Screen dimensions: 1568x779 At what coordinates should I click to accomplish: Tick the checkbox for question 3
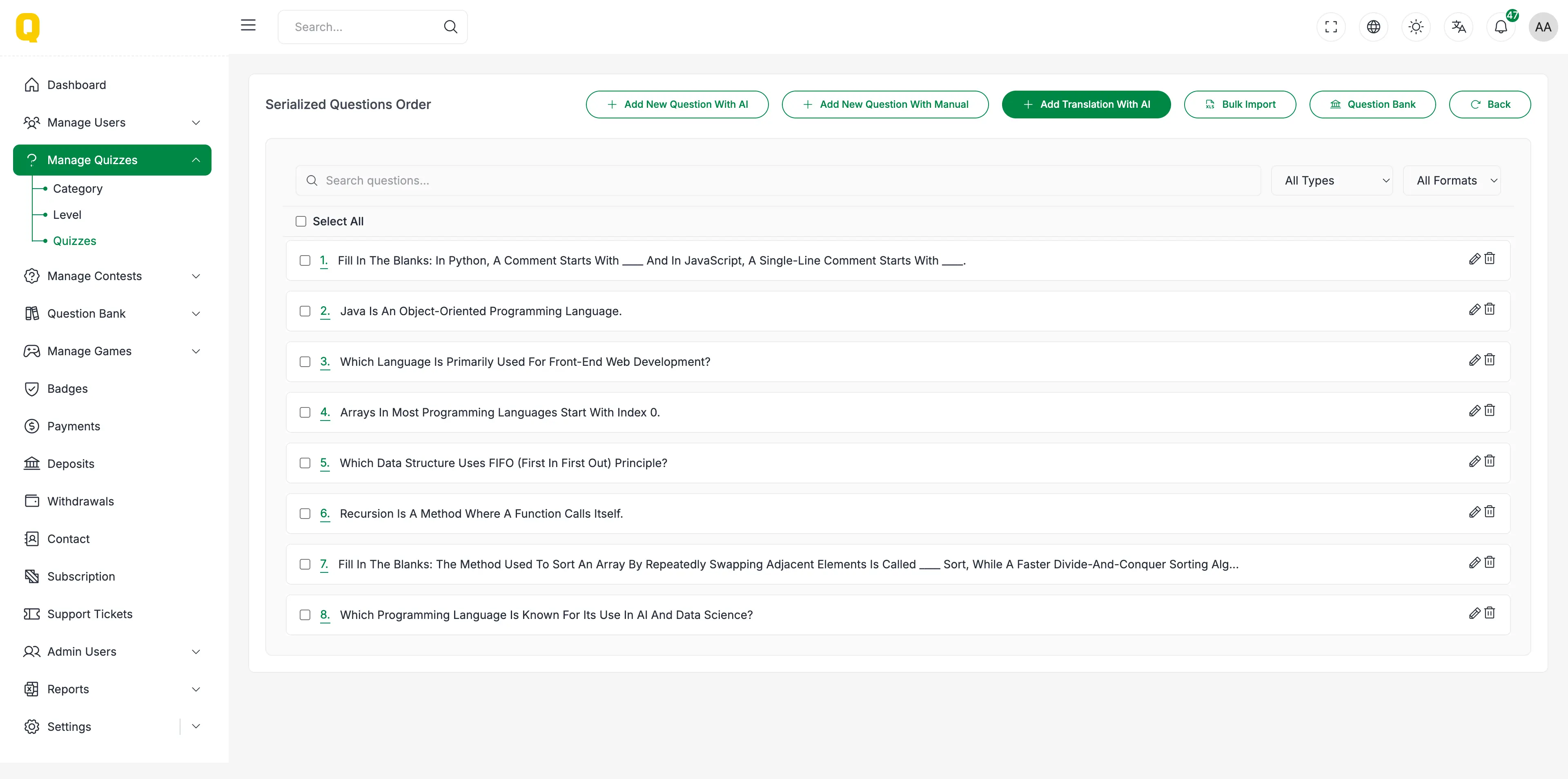[x=305, y=362]
